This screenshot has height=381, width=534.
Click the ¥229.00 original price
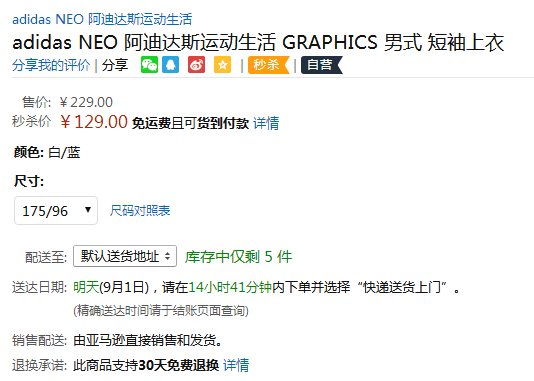coord(86,102)
